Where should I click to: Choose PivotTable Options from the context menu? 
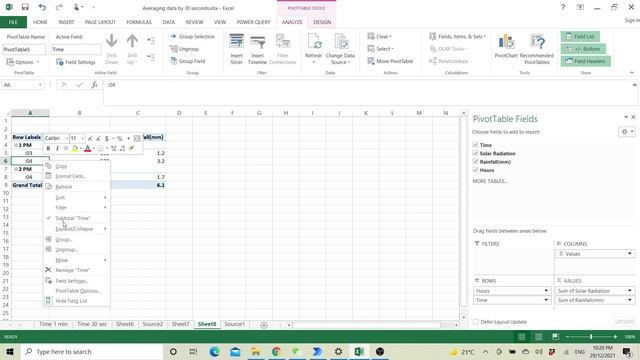click(77, 291)
